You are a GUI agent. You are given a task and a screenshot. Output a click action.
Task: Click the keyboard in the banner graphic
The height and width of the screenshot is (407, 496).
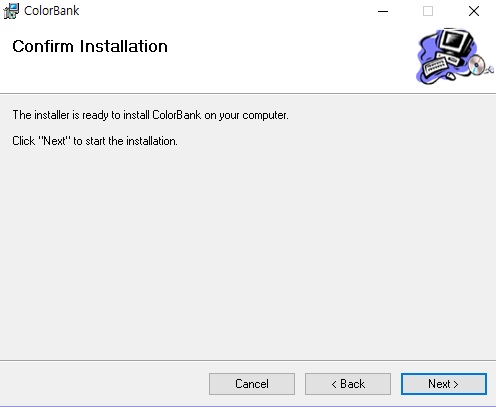(435, 67)
